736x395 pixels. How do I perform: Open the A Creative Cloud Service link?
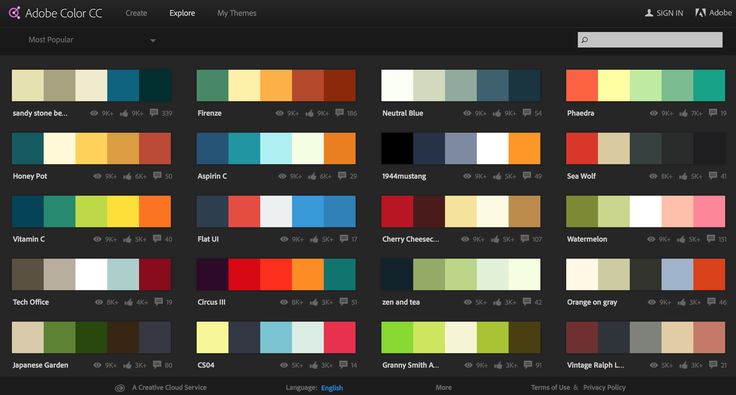click(169, 387)
